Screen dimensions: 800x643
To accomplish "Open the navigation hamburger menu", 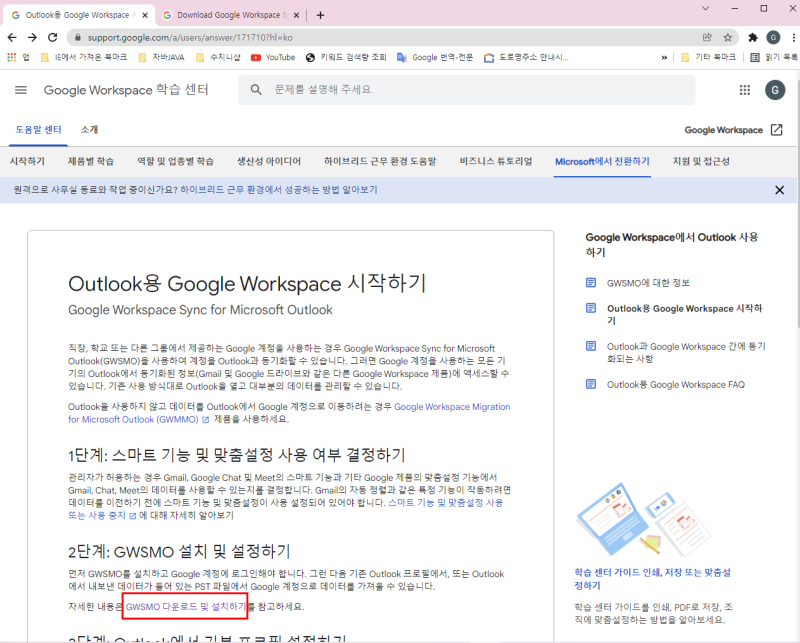I will tap(20, 90).
